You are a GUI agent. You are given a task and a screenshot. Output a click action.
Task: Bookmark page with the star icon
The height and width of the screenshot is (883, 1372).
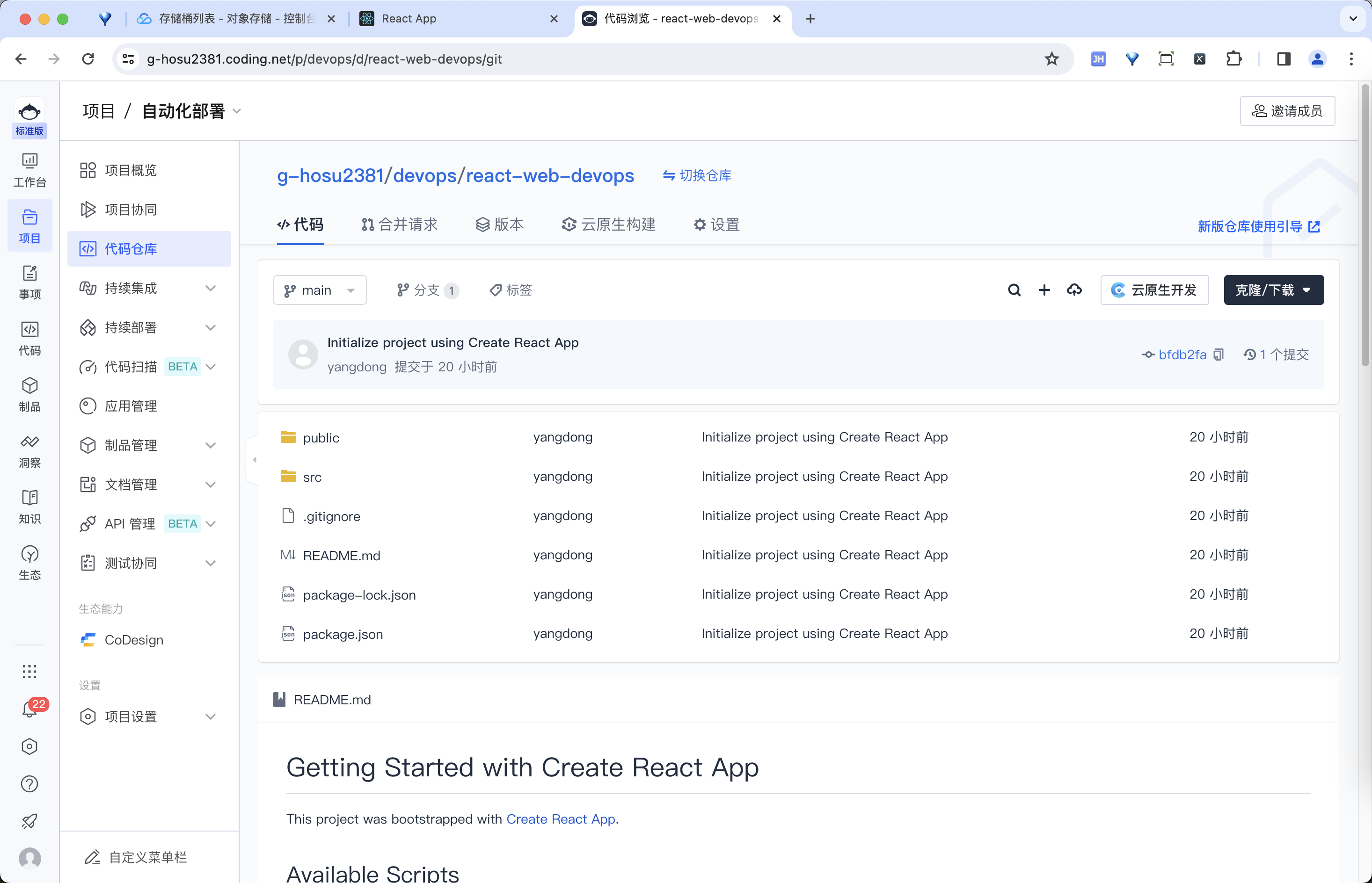pos(1051,59)
